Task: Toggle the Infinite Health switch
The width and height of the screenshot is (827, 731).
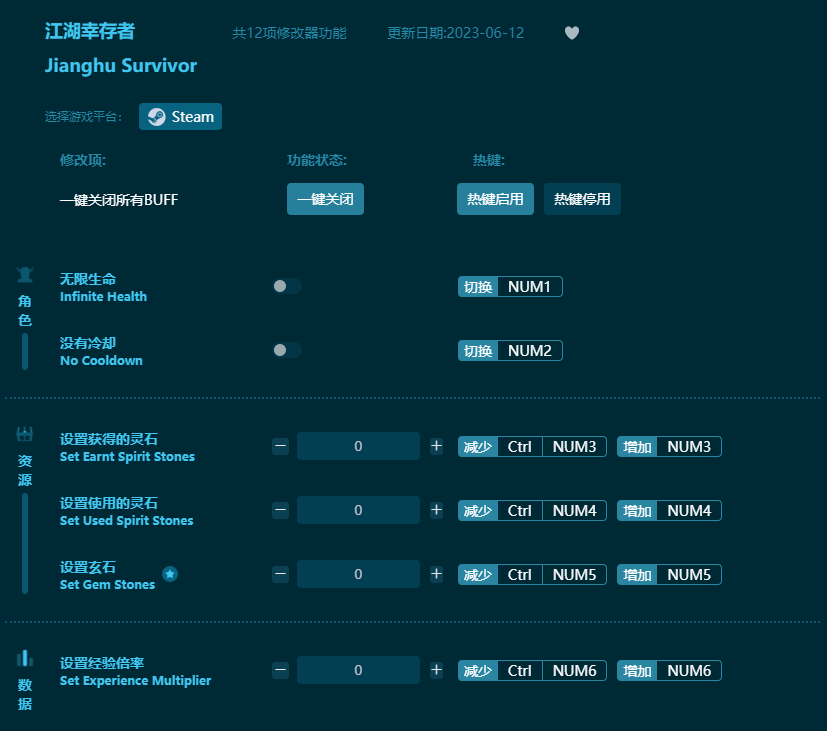Action: pyautogui.click(x=286, y=286)
